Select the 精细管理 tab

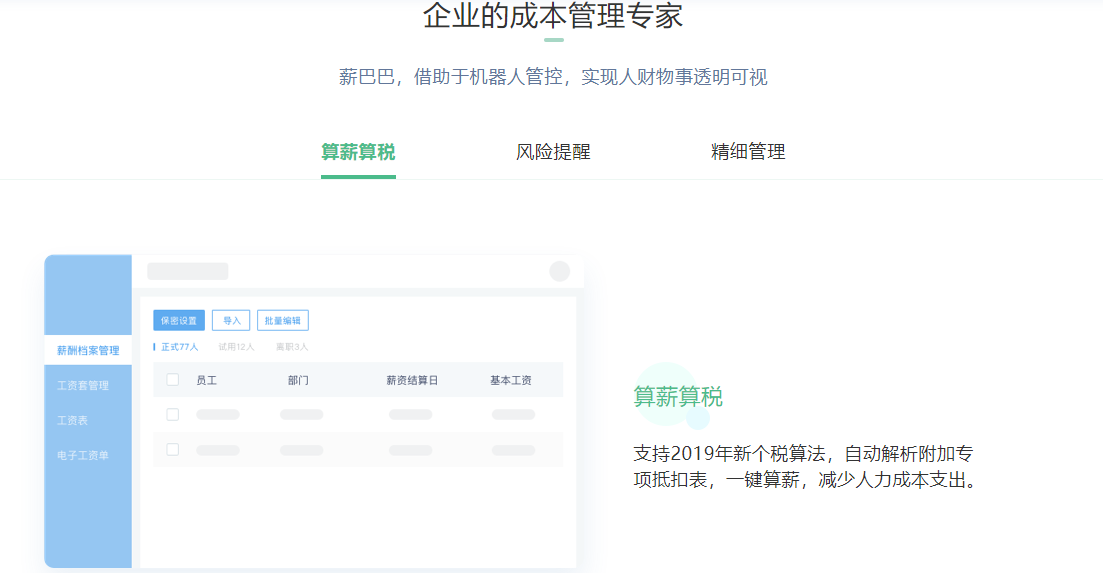[x=748, y=152]
